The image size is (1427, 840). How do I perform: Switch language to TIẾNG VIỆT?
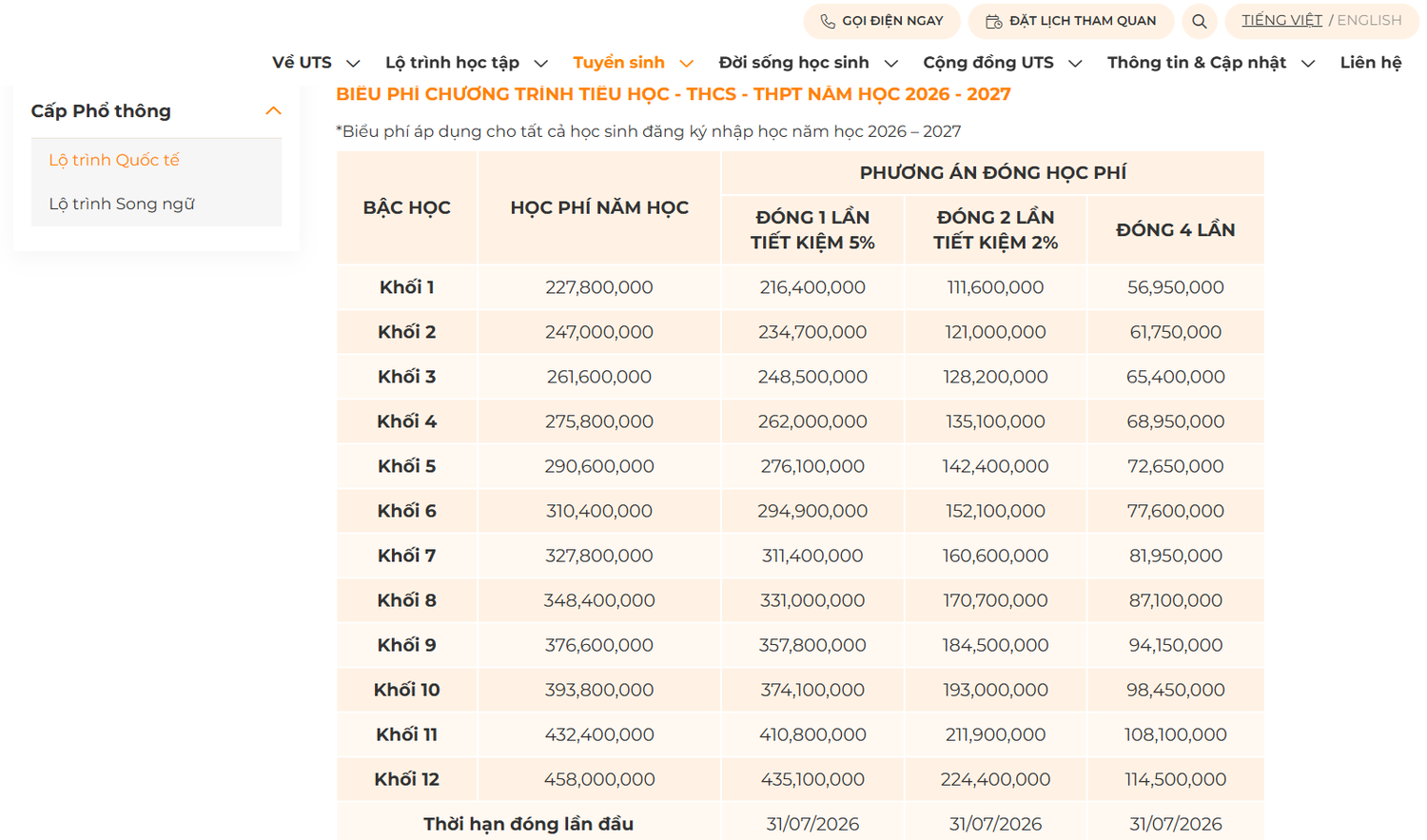(x=1281, y=20)
